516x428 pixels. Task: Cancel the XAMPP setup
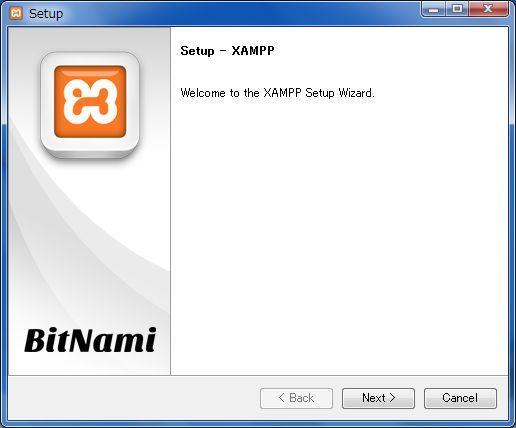pyautogui.click(x=460, y=398)
